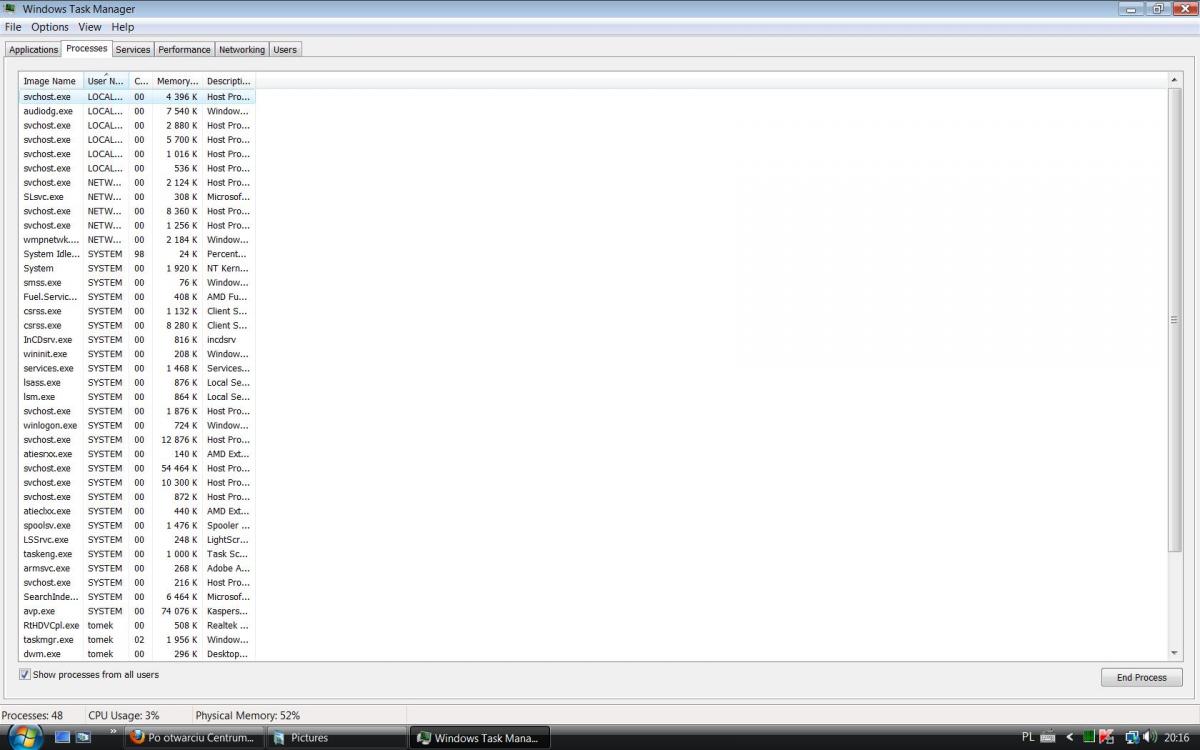Select the winlogon.exe process row
The height and width of the screenshot is (750, 1200).
tap(137, 426)
